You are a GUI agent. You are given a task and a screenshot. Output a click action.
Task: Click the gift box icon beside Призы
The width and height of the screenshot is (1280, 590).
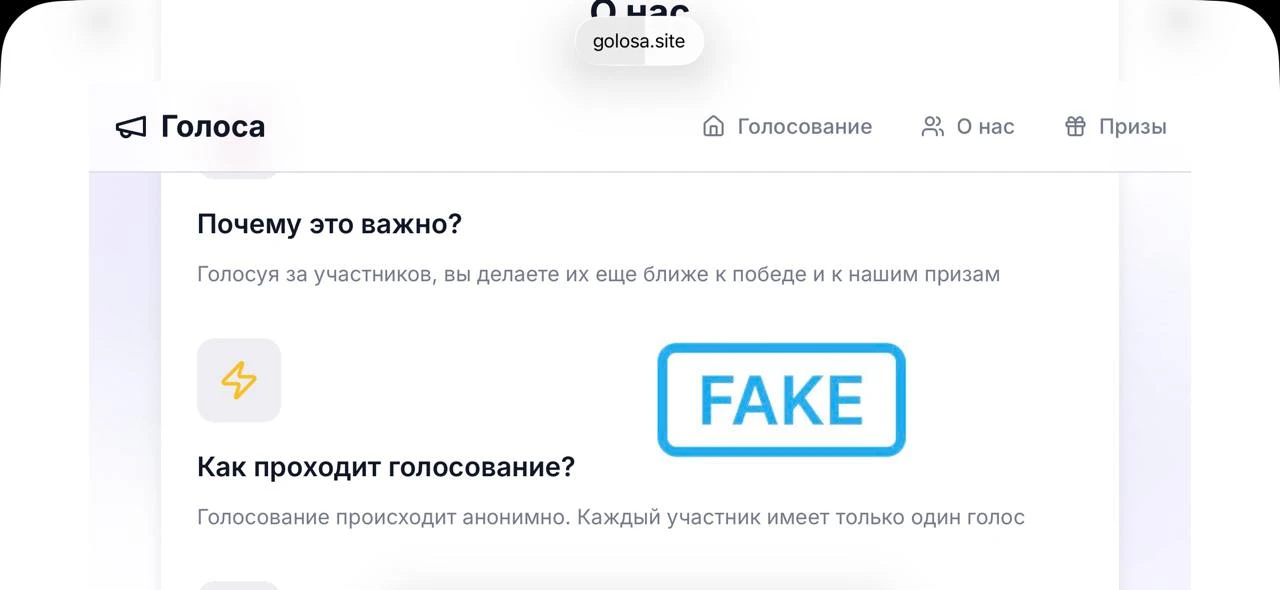(x=1075, y=126)
